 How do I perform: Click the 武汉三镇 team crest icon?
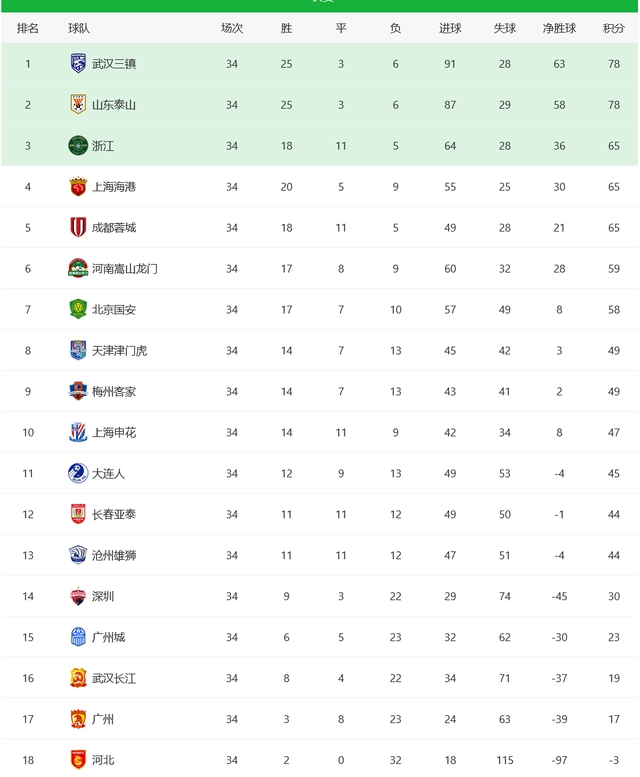[78, 63]
